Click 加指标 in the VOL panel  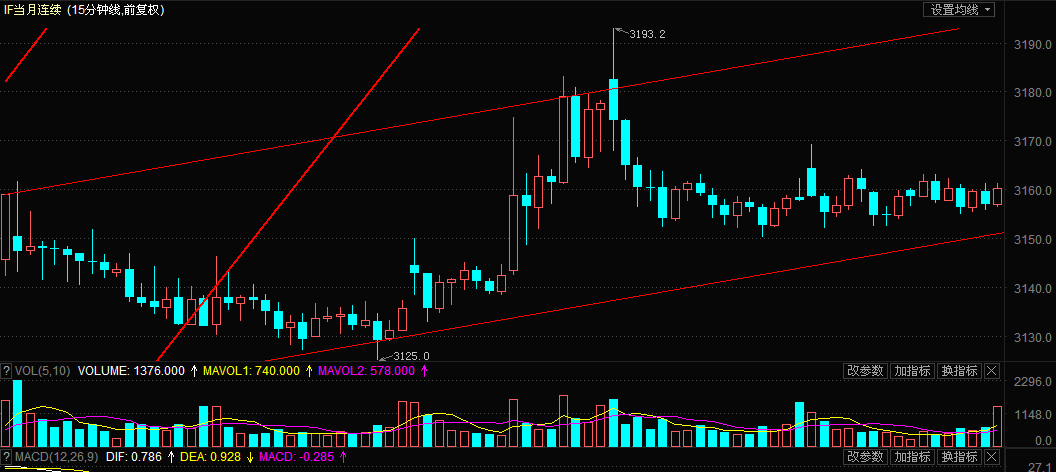point(912,370)
